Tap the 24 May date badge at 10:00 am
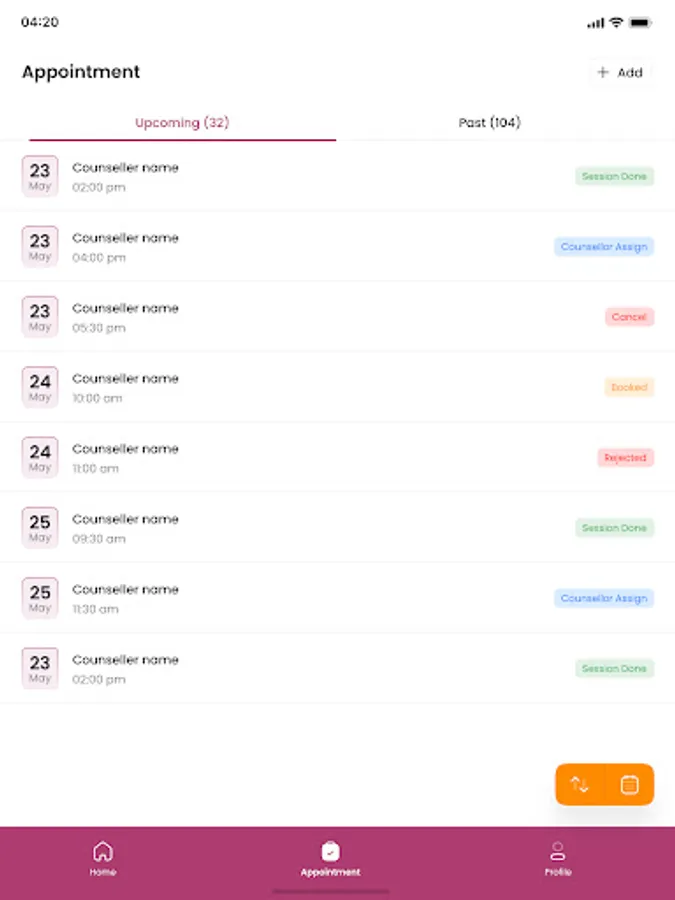The image size is (675, 900). pyautogui.click(x=40, y=387)
